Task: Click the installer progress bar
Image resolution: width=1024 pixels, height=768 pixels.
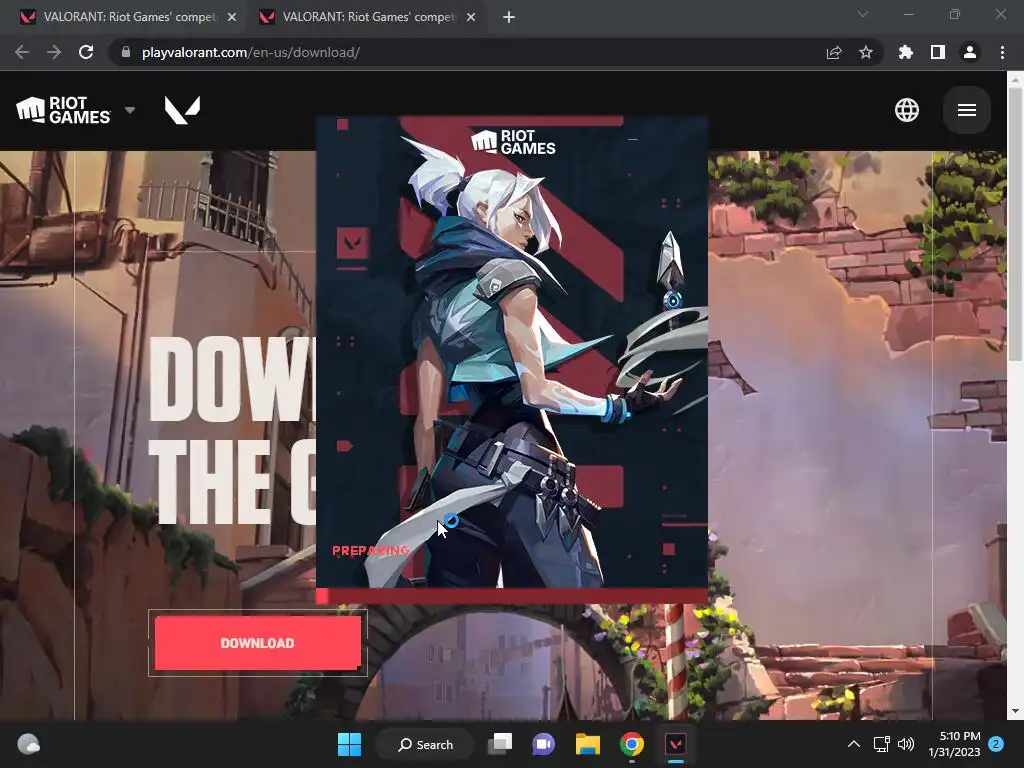Action: 512,596
